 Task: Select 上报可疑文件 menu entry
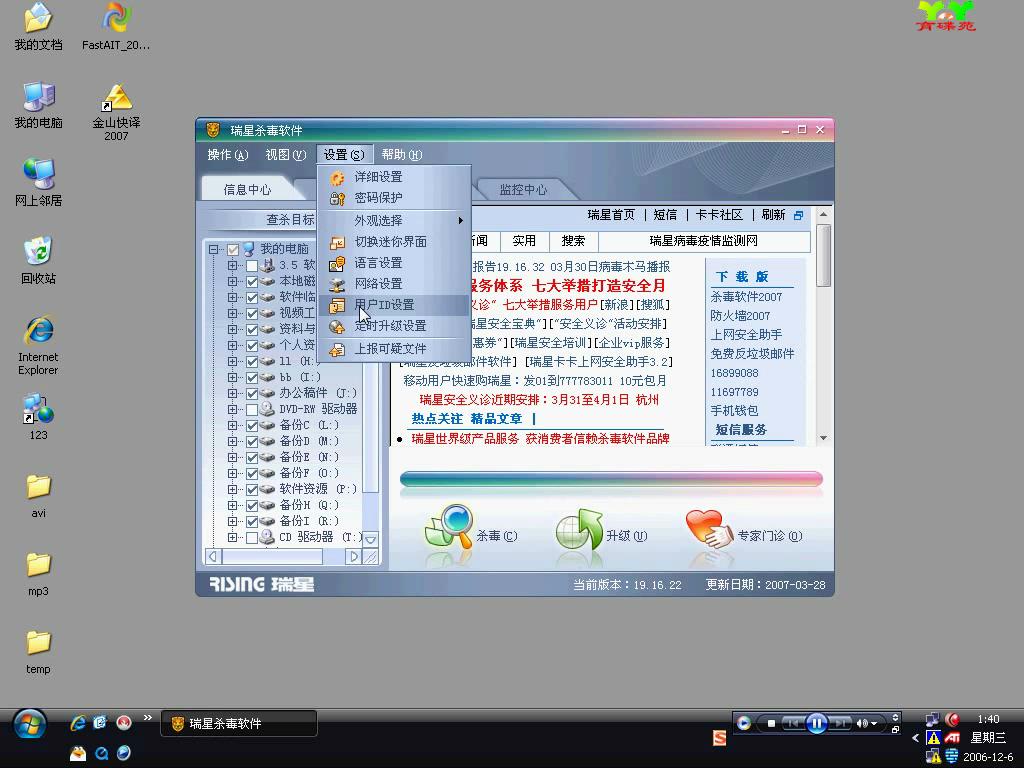393,349
